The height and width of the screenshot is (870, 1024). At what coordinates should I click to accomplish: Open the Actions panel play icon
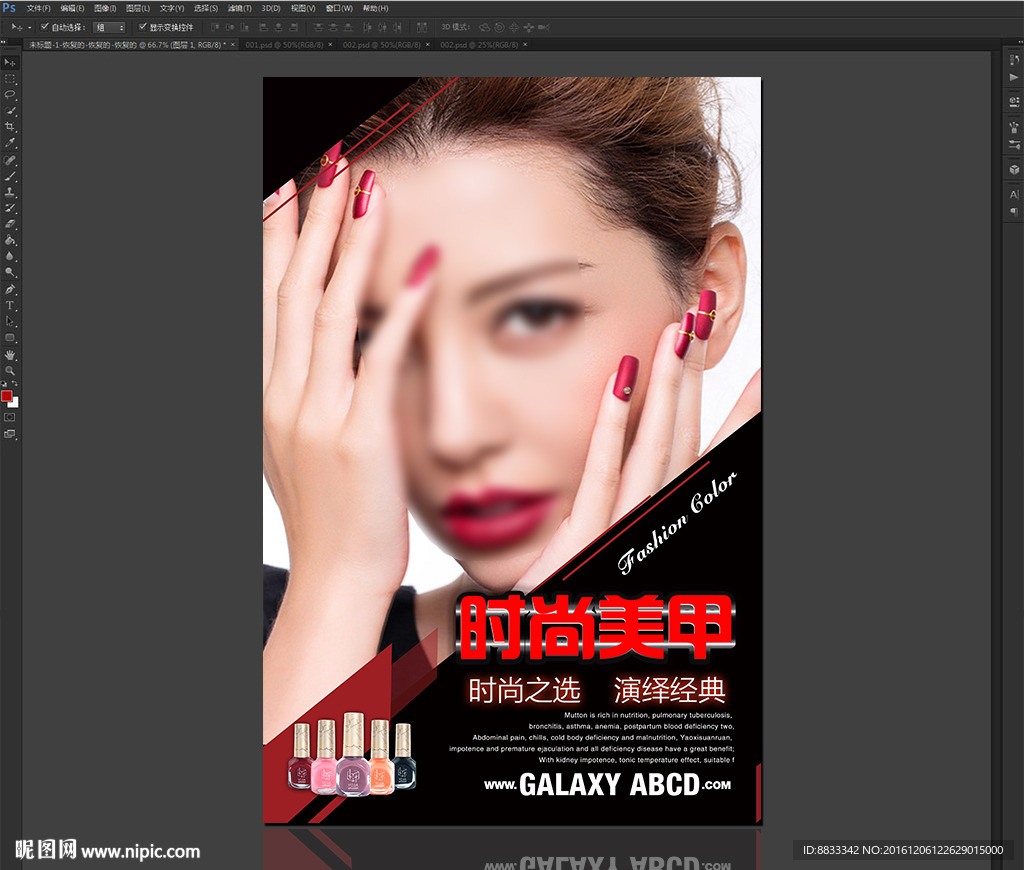pos(1014,77)
